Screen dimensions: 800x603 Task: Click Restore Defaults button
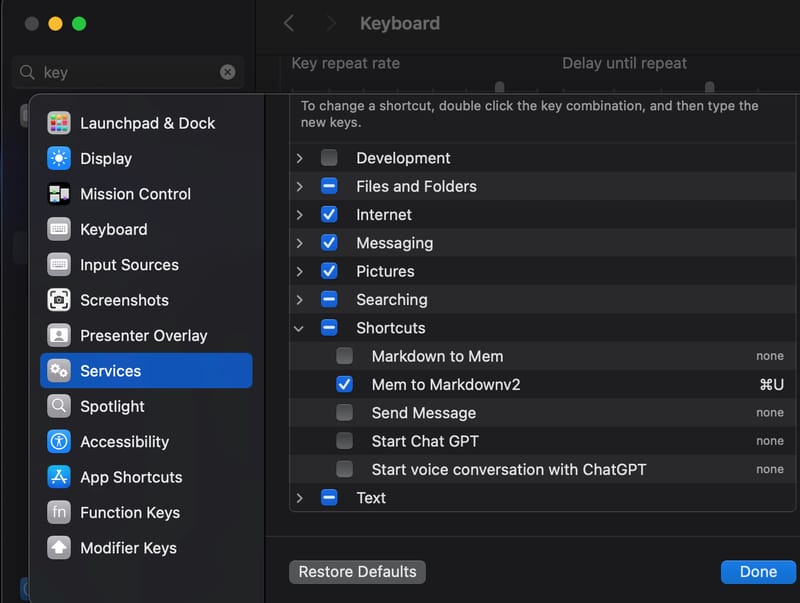click(357, 572)
